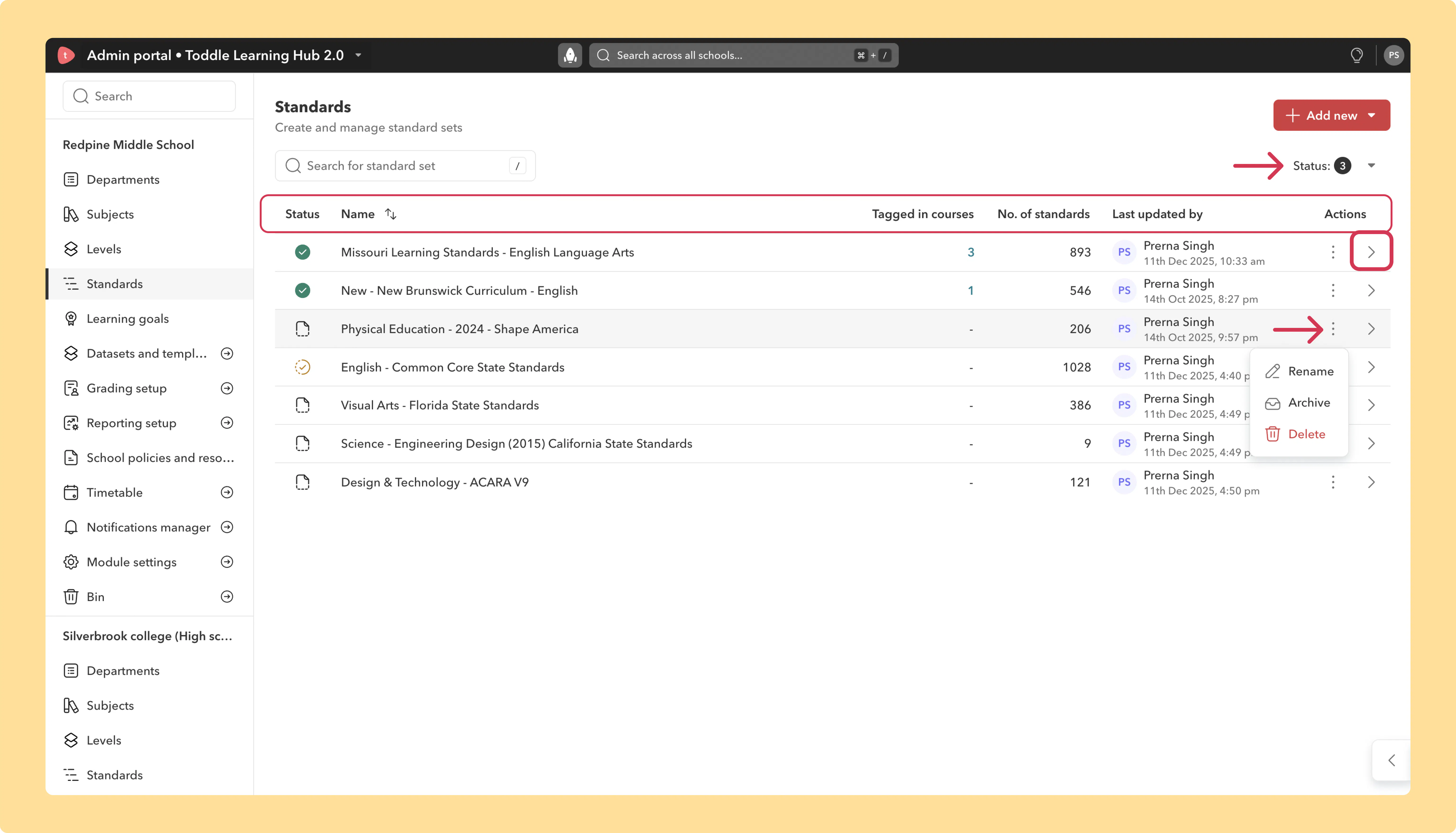Toggle more actions menu for Physical Education
Image resolution: width=1456 pixels, height=833 pixels.
[x=1333, y=329]
